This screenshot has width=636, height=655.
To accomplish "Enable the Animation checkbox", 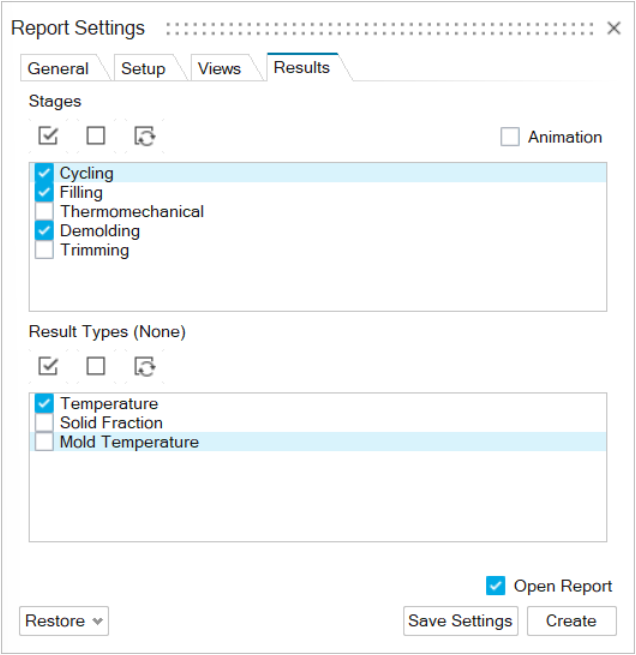I will click(x=510, y=137).
